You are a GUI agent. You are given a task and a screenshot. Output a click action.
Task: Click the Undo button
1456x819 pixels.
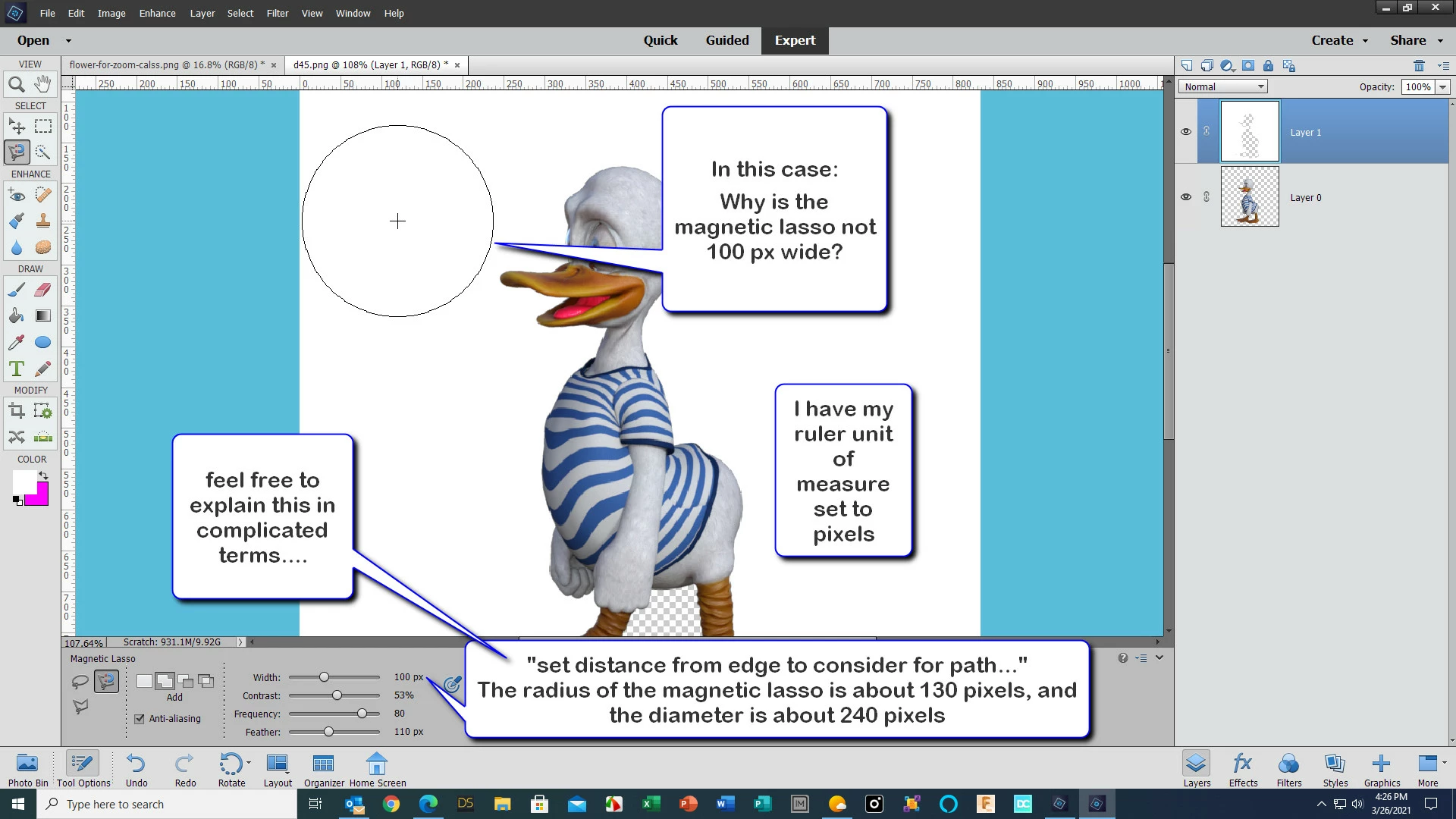[x=136, y=769]
